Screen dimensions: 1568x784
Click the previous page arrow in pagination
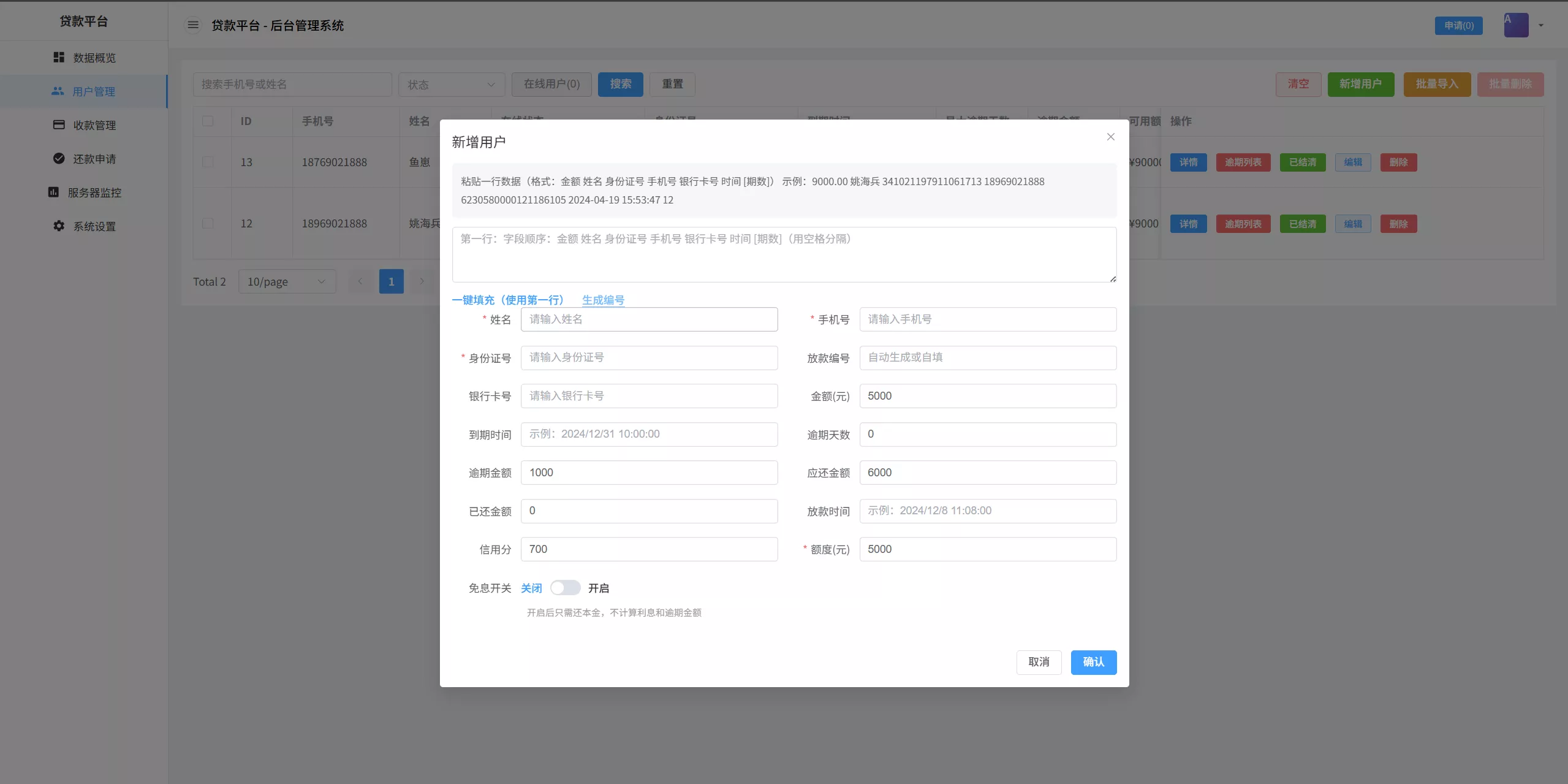point(360,281)
